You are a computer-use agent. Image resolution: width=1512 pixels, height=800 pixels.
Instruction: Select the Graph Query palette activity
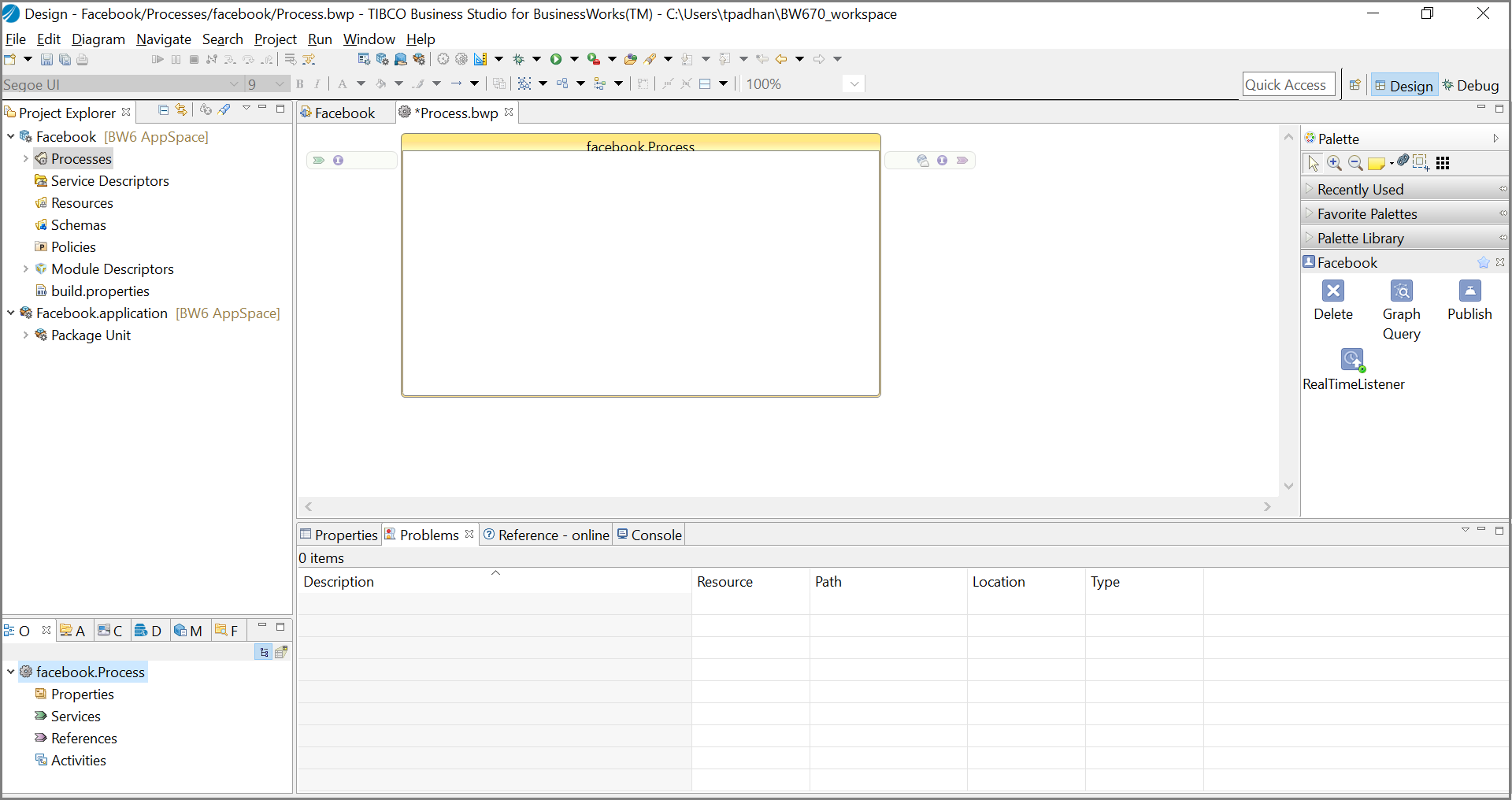1401,292
